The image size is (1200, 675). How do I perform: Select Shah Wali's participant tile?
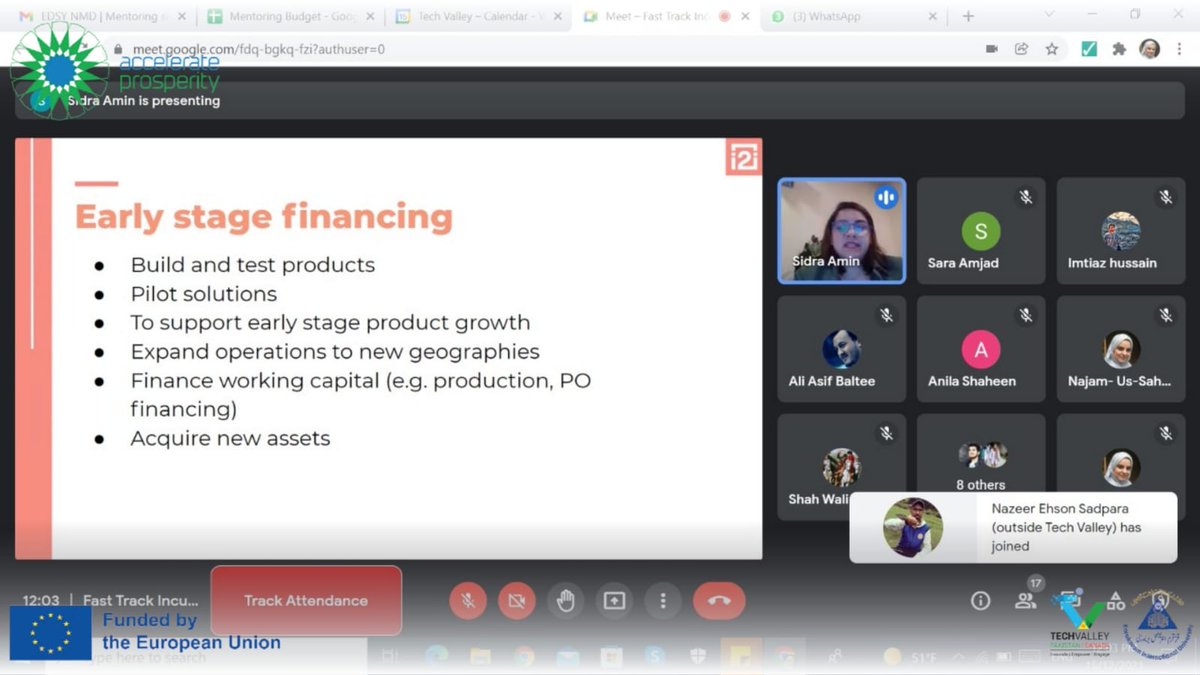pyautogui.click(x=841, y=467)
